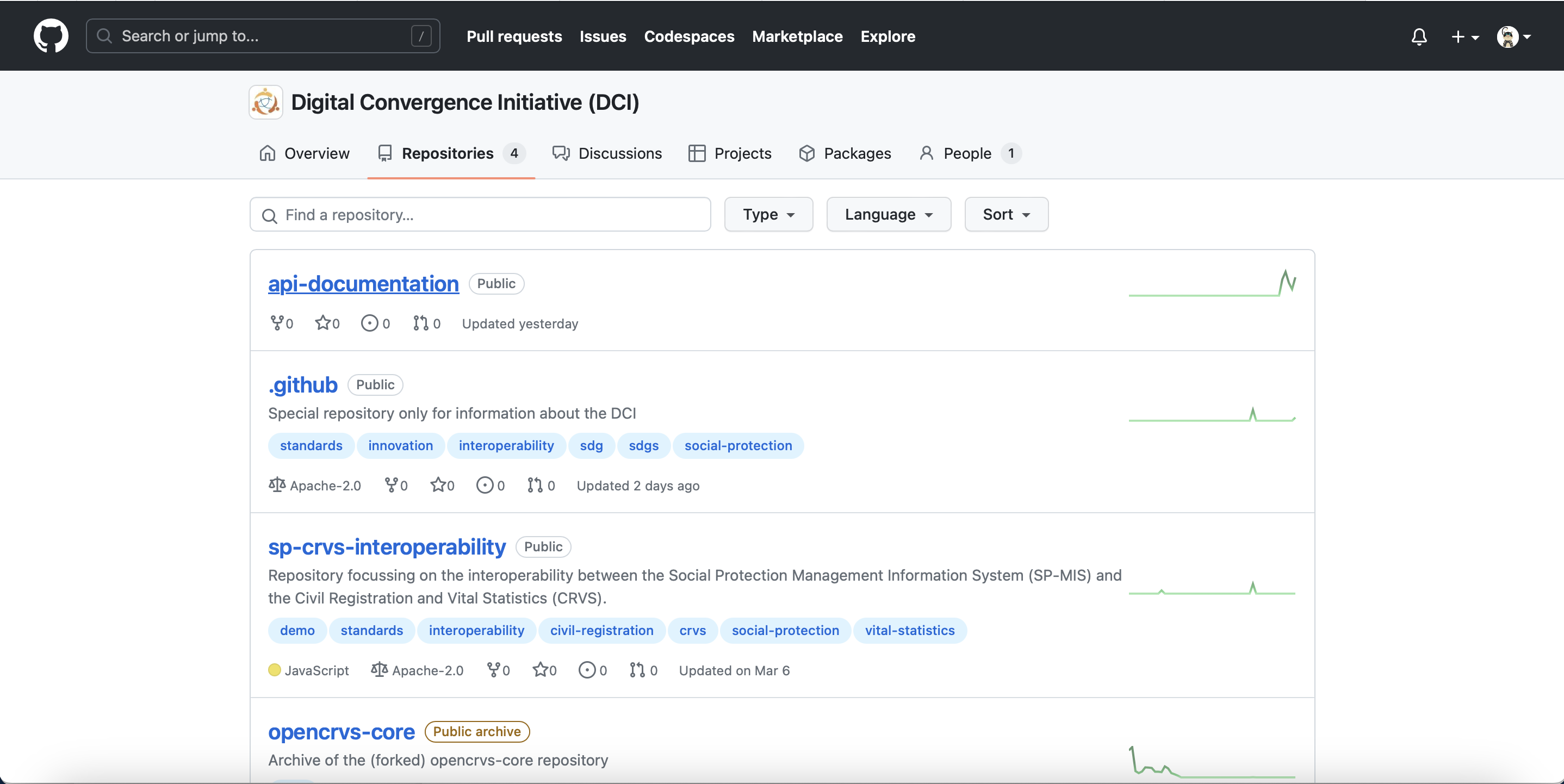The width and height of the screenshot is (1564, 784).
Task: Select the social-protection topic tag under .github
Action: point(737,445)
